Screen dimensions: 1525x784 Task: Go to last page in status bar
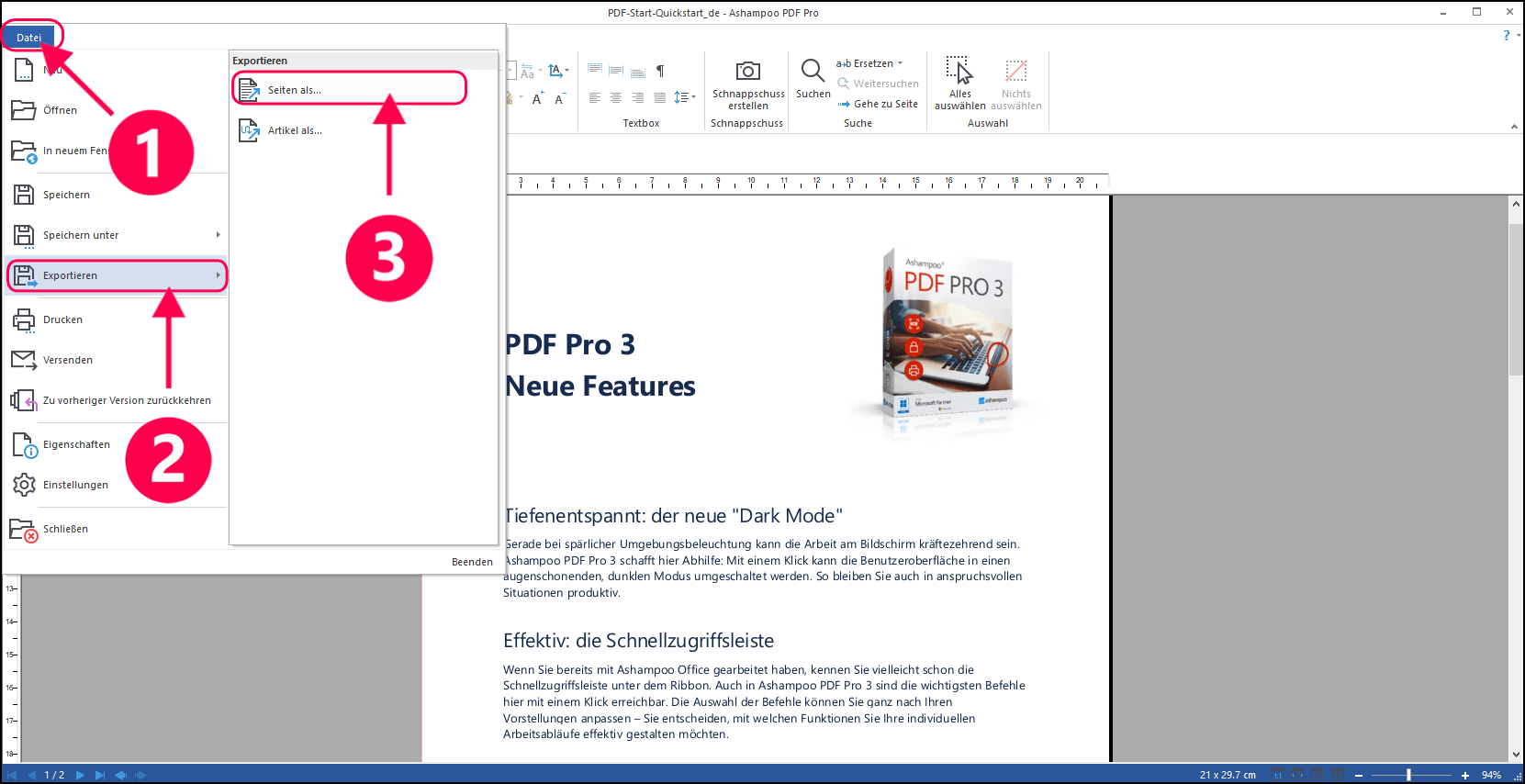point(100,775)
